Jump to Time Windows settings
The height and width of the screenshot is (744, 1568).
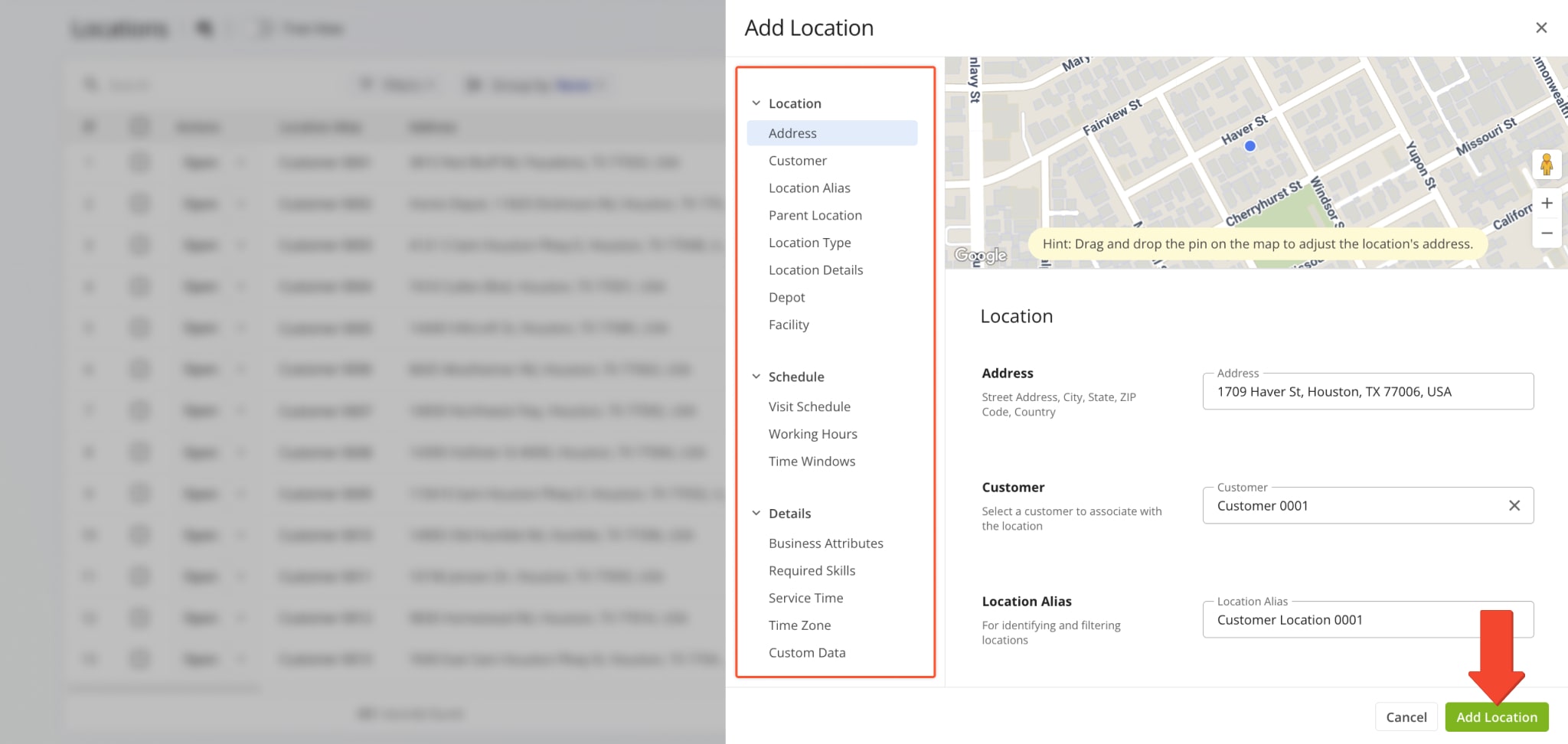click(812, 462)
